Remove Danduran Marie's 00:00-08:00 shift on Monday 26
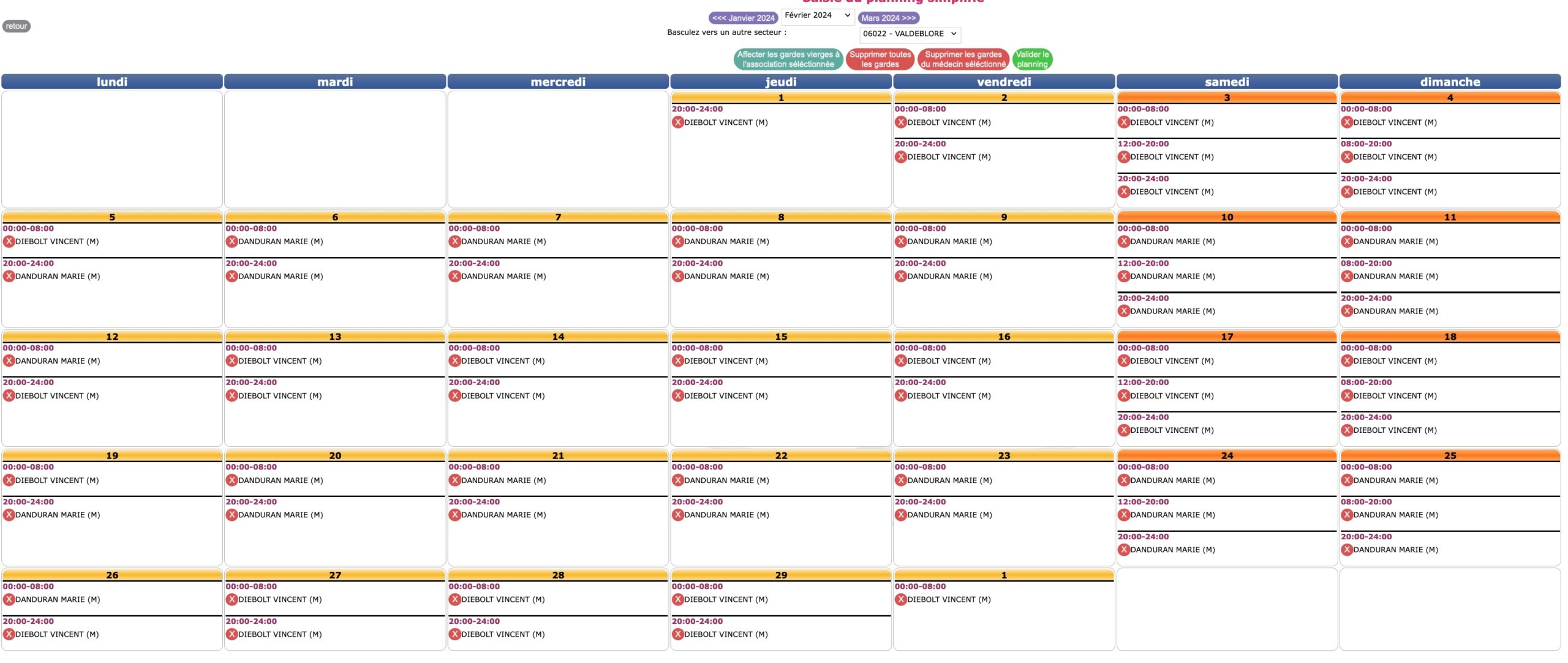 pos(9,600)
